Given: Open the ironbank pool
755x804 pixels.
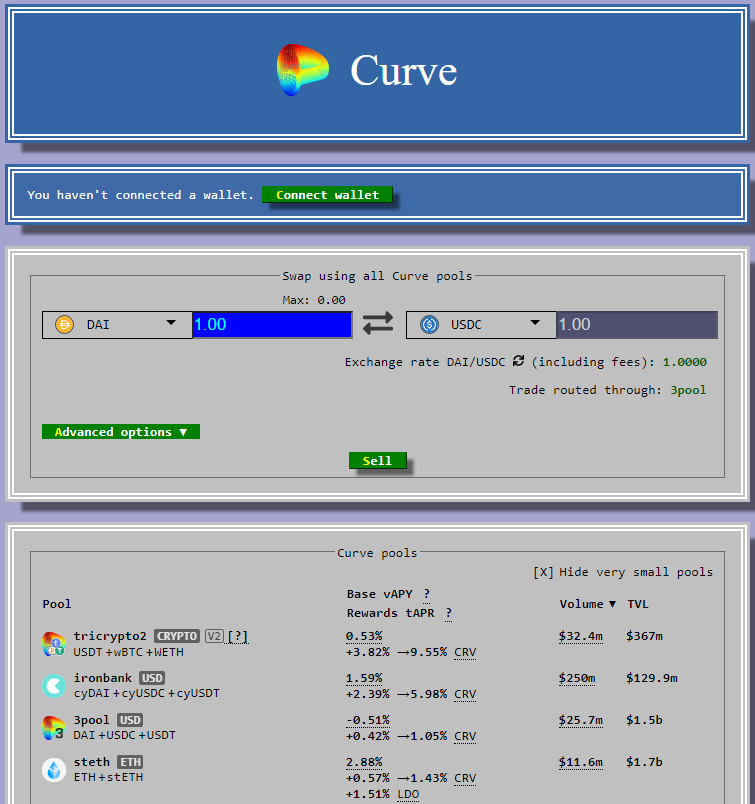Looking at the screenshot, I should point(103,678).
